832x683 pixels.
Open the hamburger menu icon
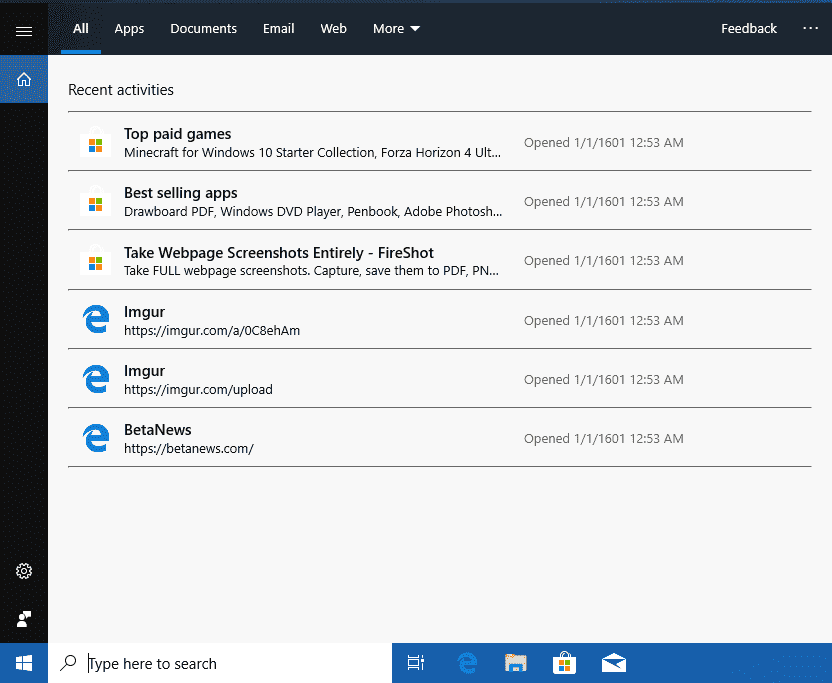pos(24,31)
